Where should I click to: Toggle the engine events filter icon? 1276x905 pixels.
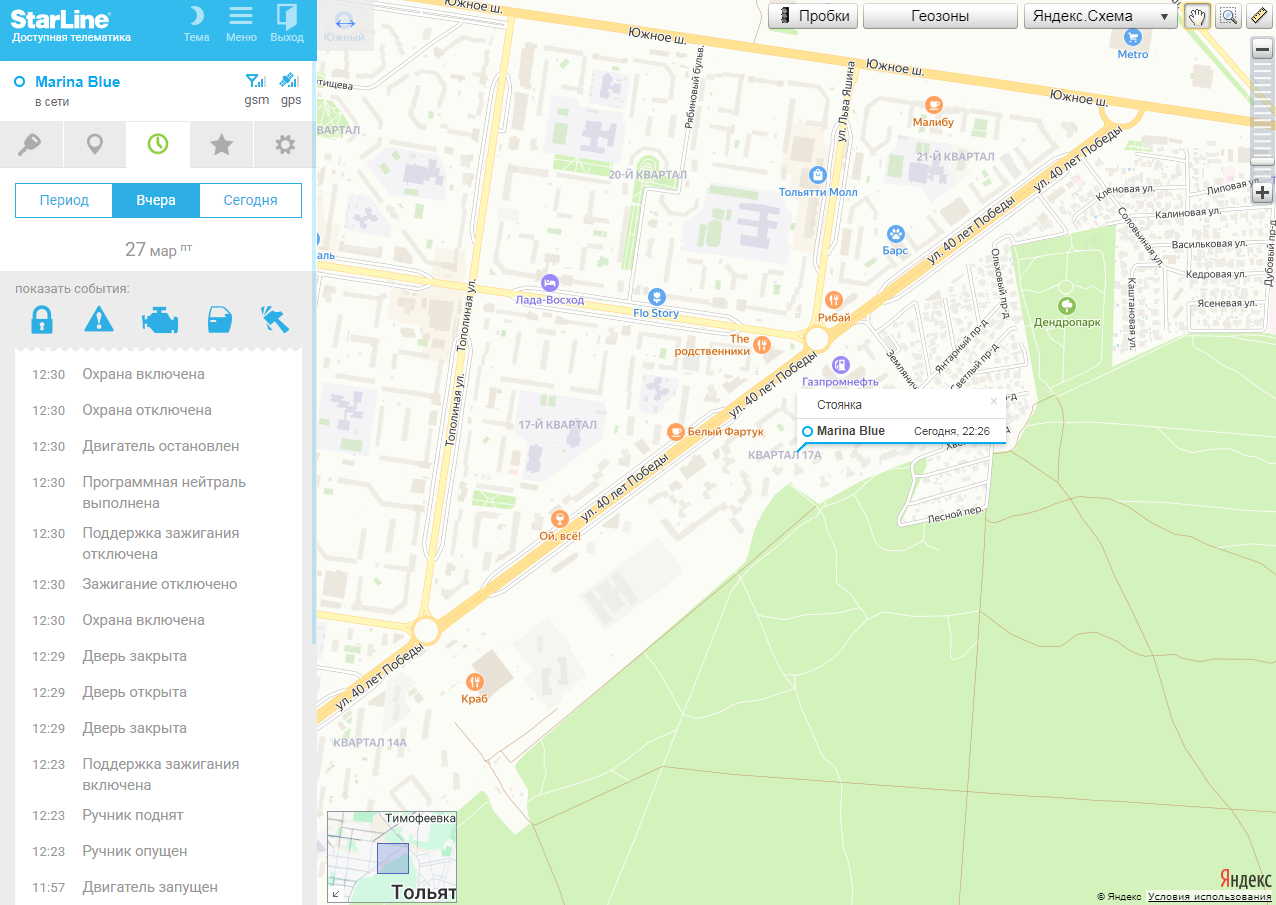pos(159,320)
